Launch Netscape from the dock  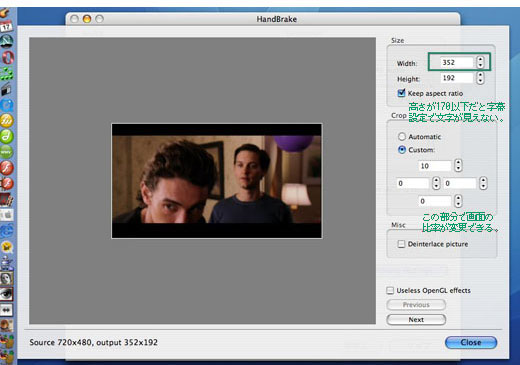coord(6,41)
